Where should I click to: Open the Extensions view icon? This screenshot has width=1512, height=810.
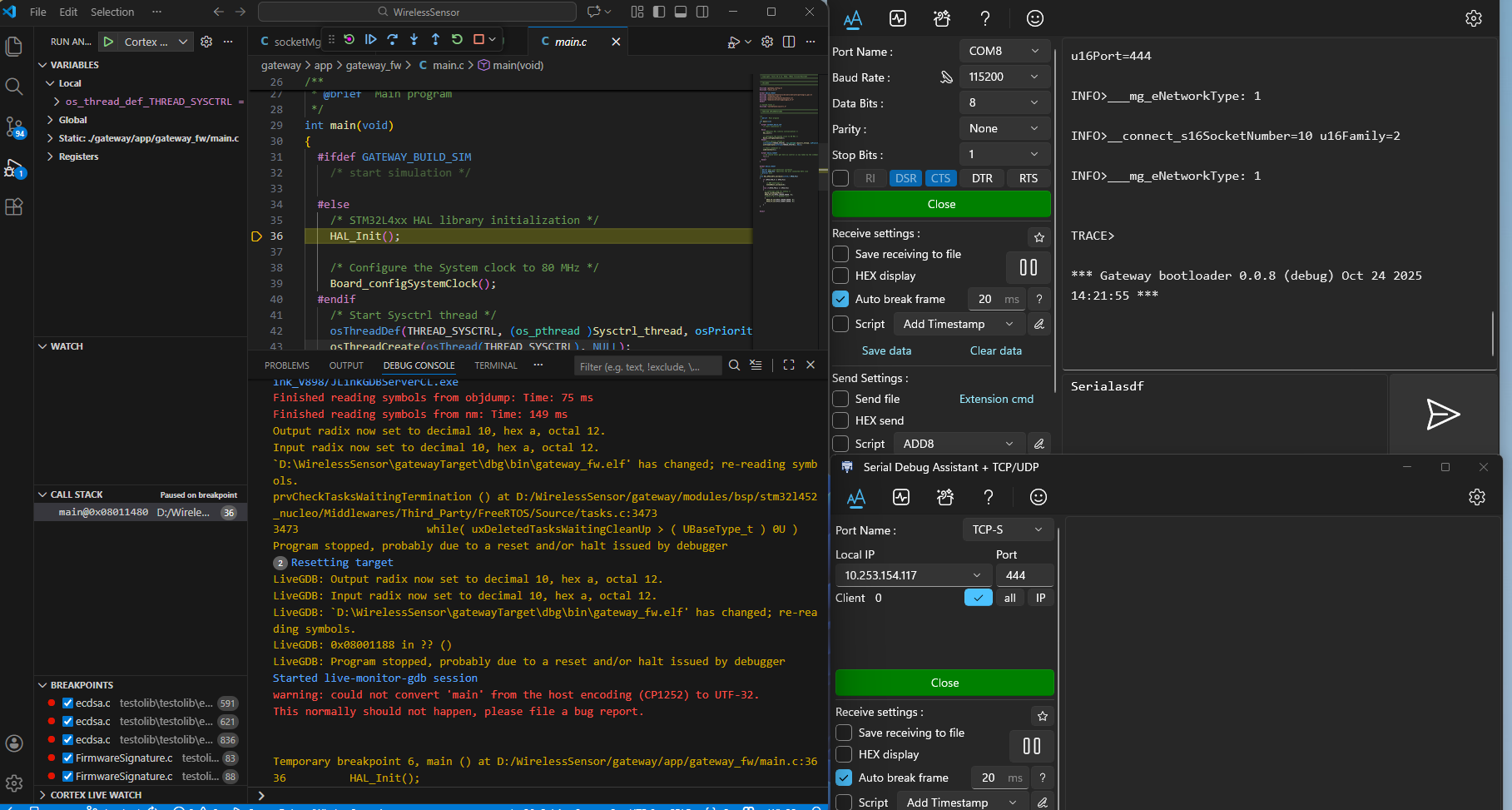pos(14,207)
